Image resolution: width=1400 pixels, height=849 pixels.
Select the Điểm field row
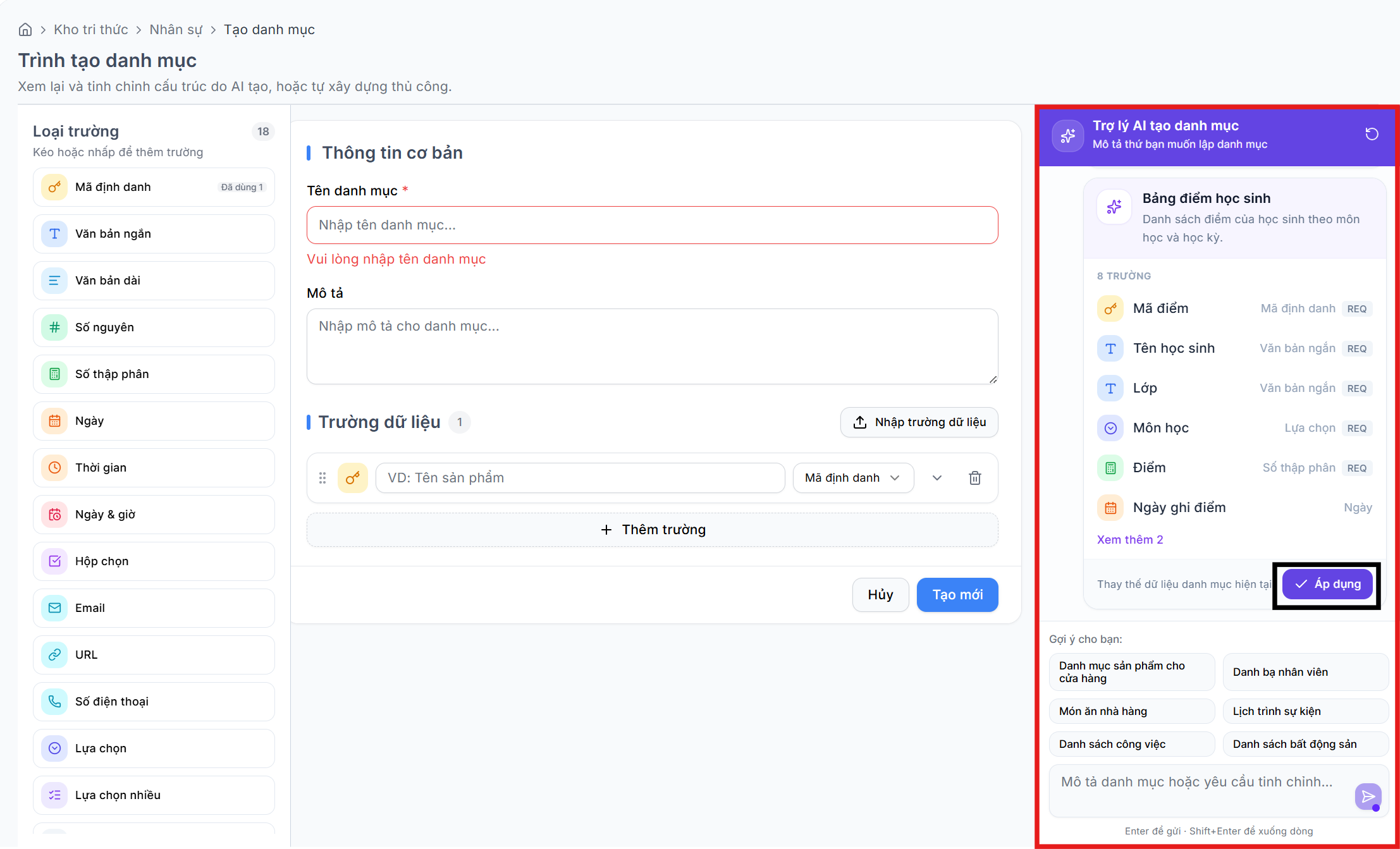pyautogui.click(x=1234, y=468)
